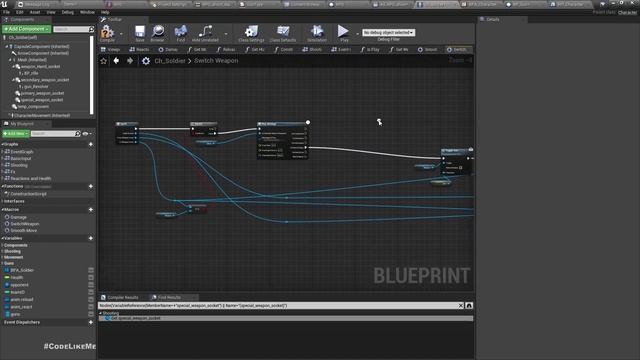
Task: Click My Blueprint search magnifier icon
Action: point(78,133)
